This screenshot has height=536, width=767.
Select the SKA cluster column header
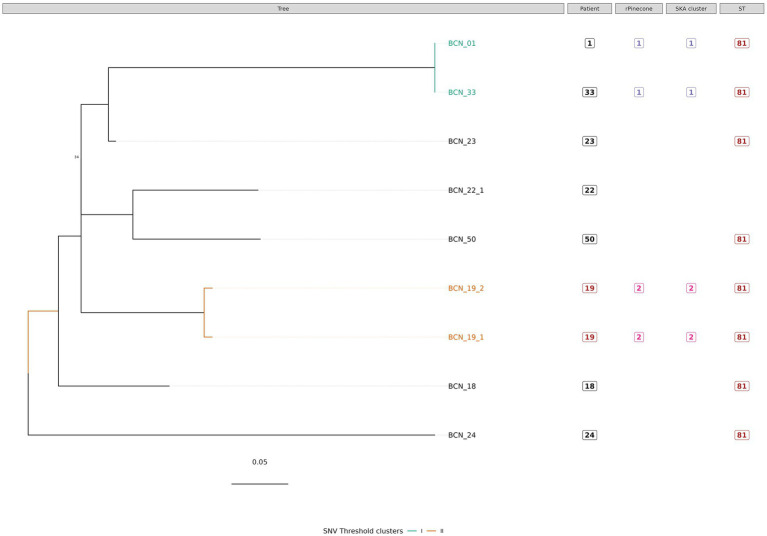click(691, 8)
